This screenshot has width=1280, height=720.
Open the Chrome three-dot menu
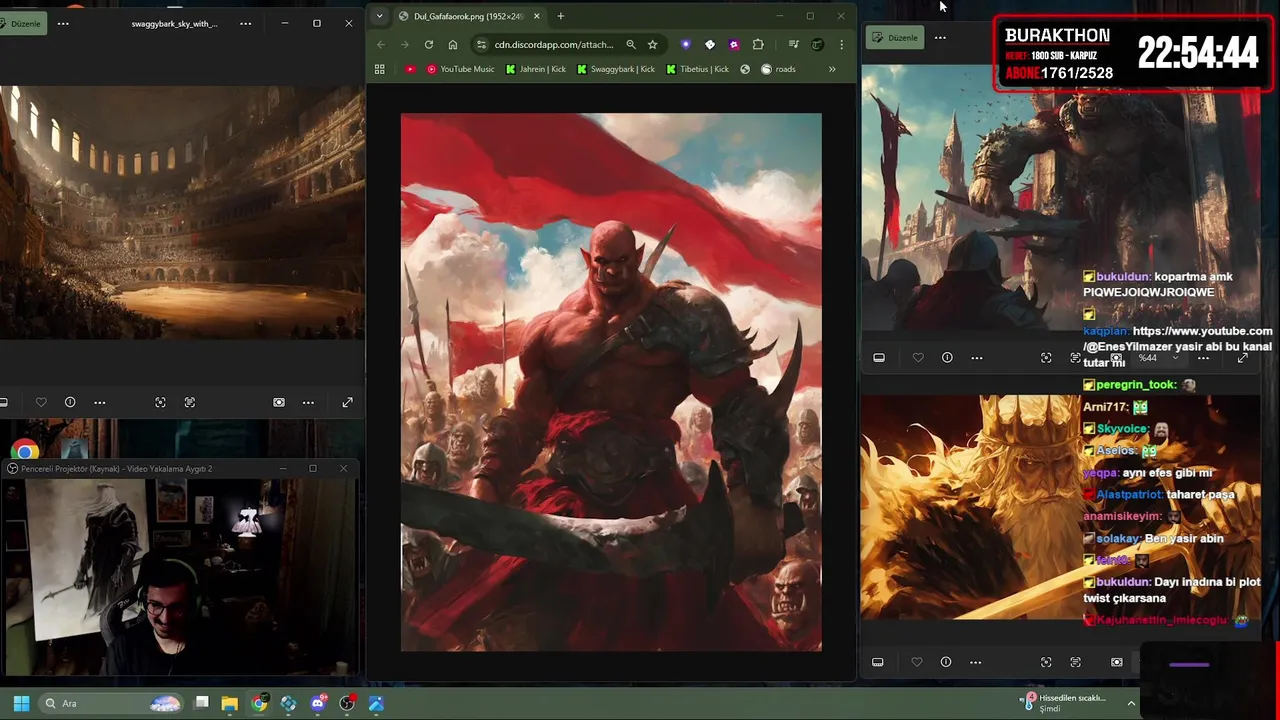click(x=842, y=44)
